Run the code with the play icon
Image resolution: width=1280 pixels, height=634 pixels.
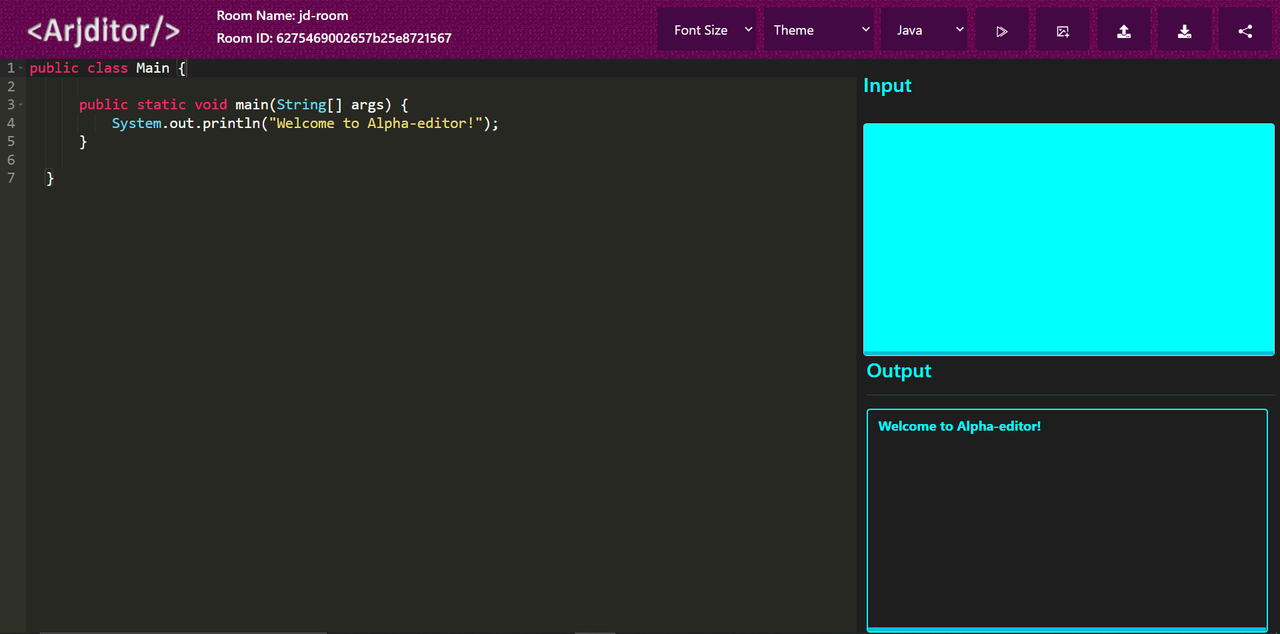[x=1002, y=30]
